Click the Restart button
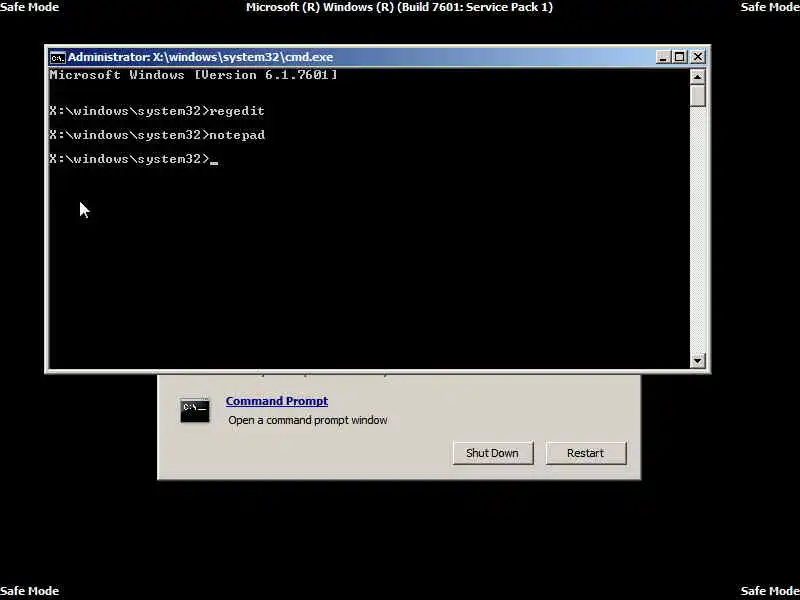 (586, 453)
